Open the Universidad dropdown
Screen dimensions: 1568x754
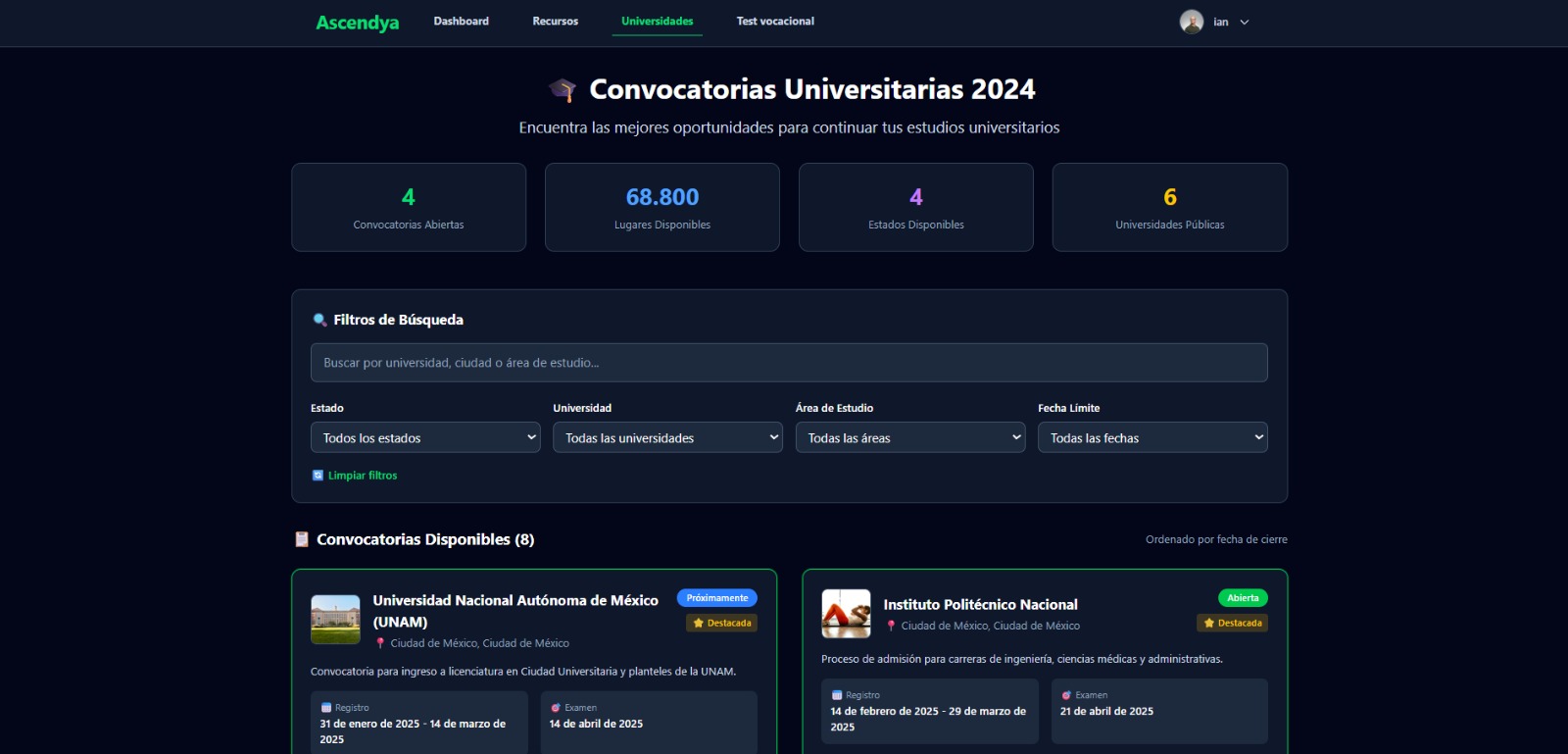667,437
